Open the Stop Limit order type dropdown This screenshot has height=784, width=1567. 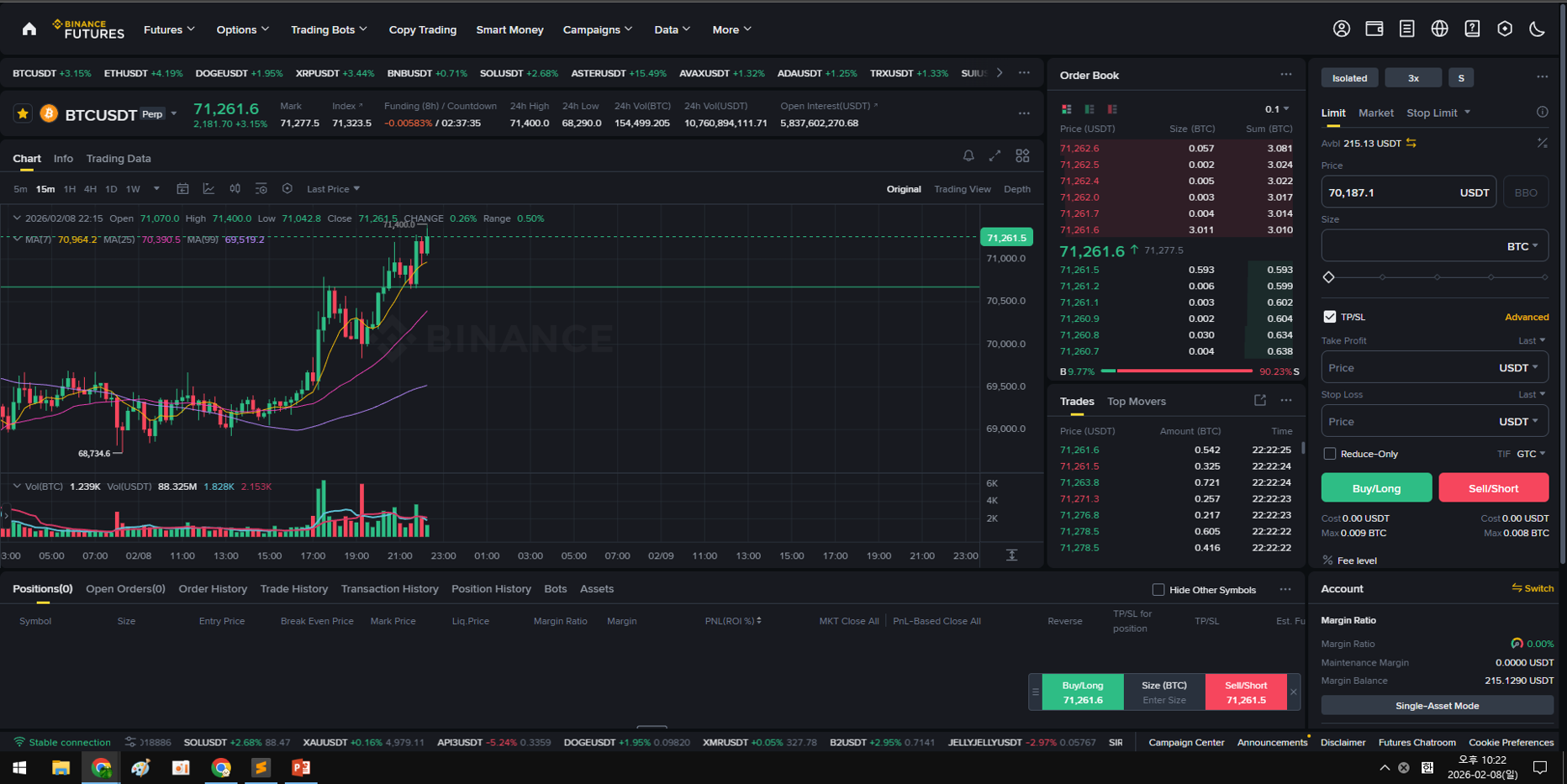point(1438,113)
